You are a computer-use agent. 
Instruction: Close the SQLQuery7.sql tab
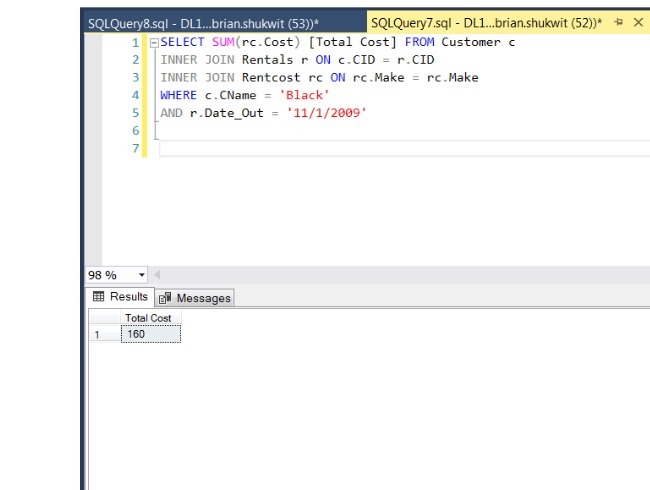pyautogui.click(x=638, y=22)
